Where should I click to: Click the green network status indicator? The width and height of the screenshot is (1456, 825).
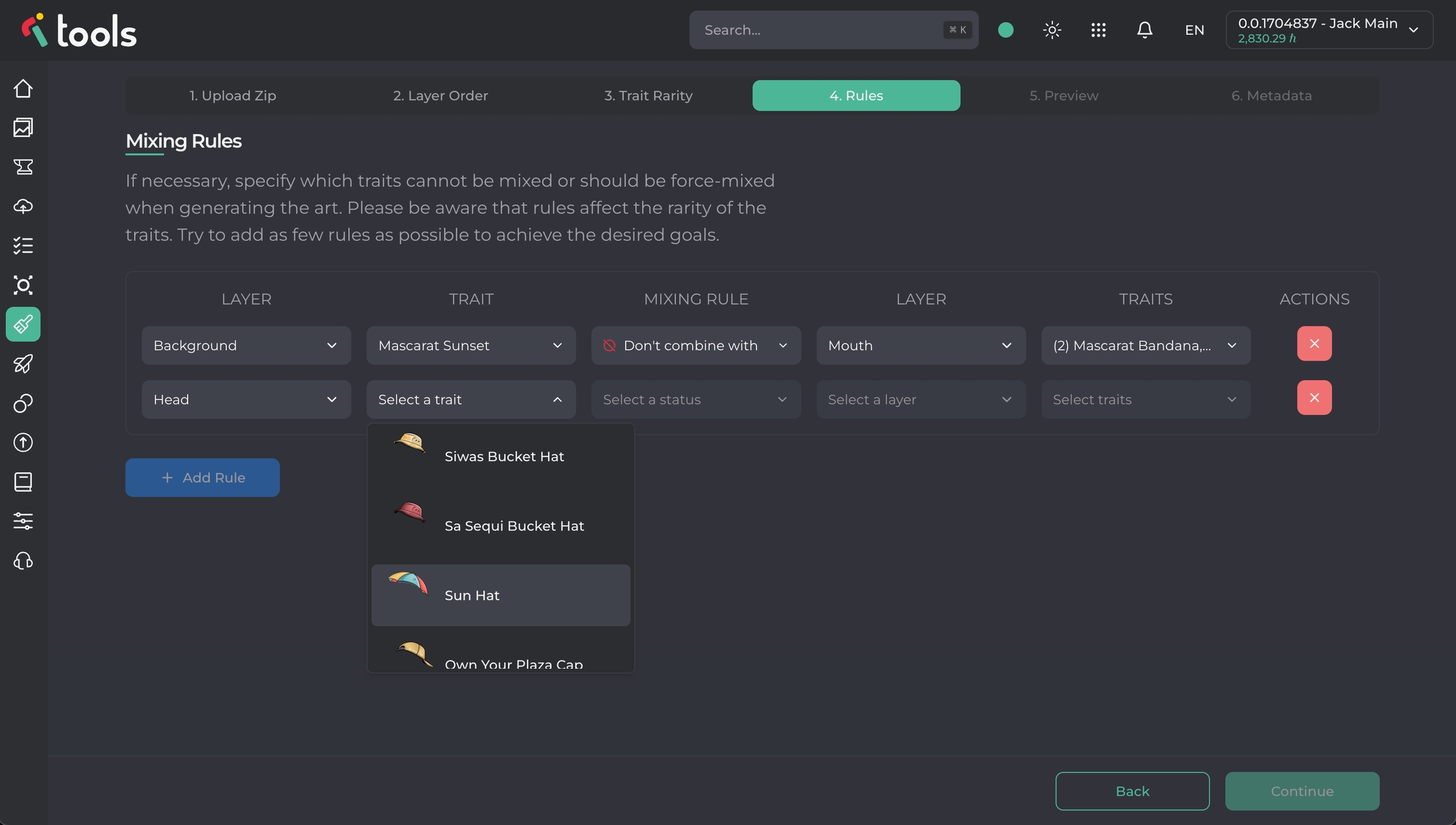tap(1005, 30)
